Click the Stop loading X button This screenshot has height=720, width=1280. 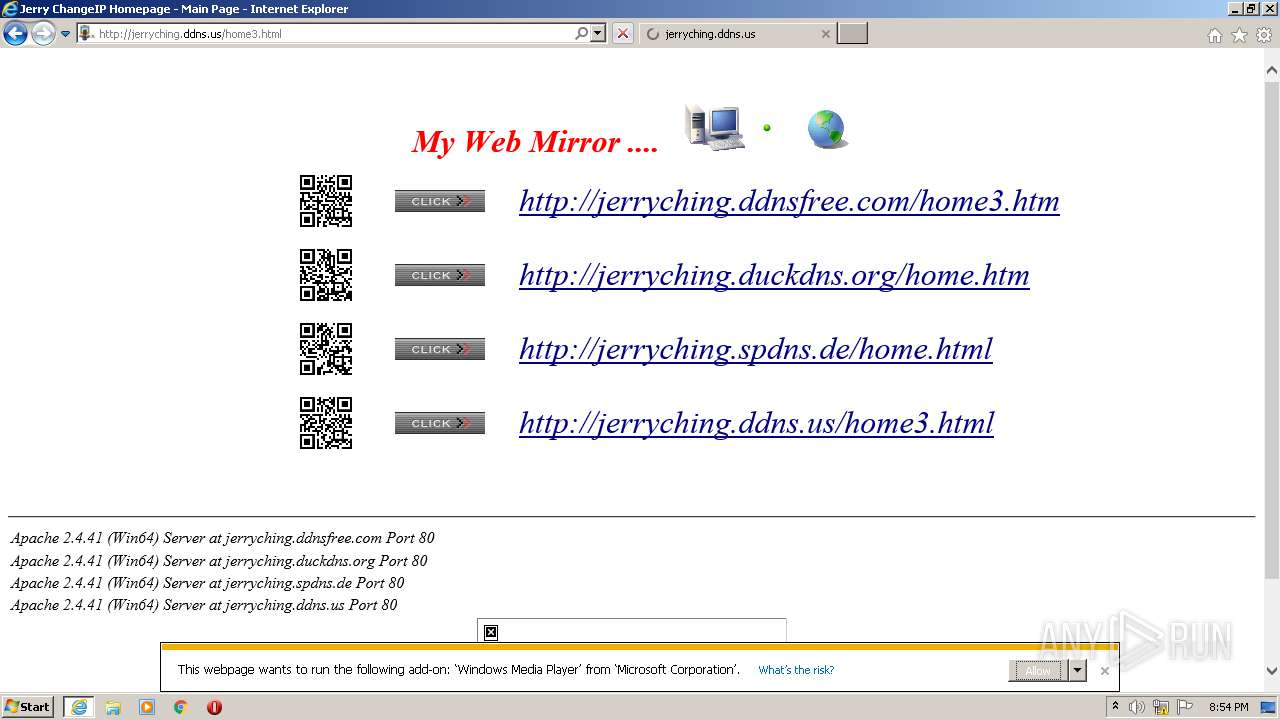[623, 33]
